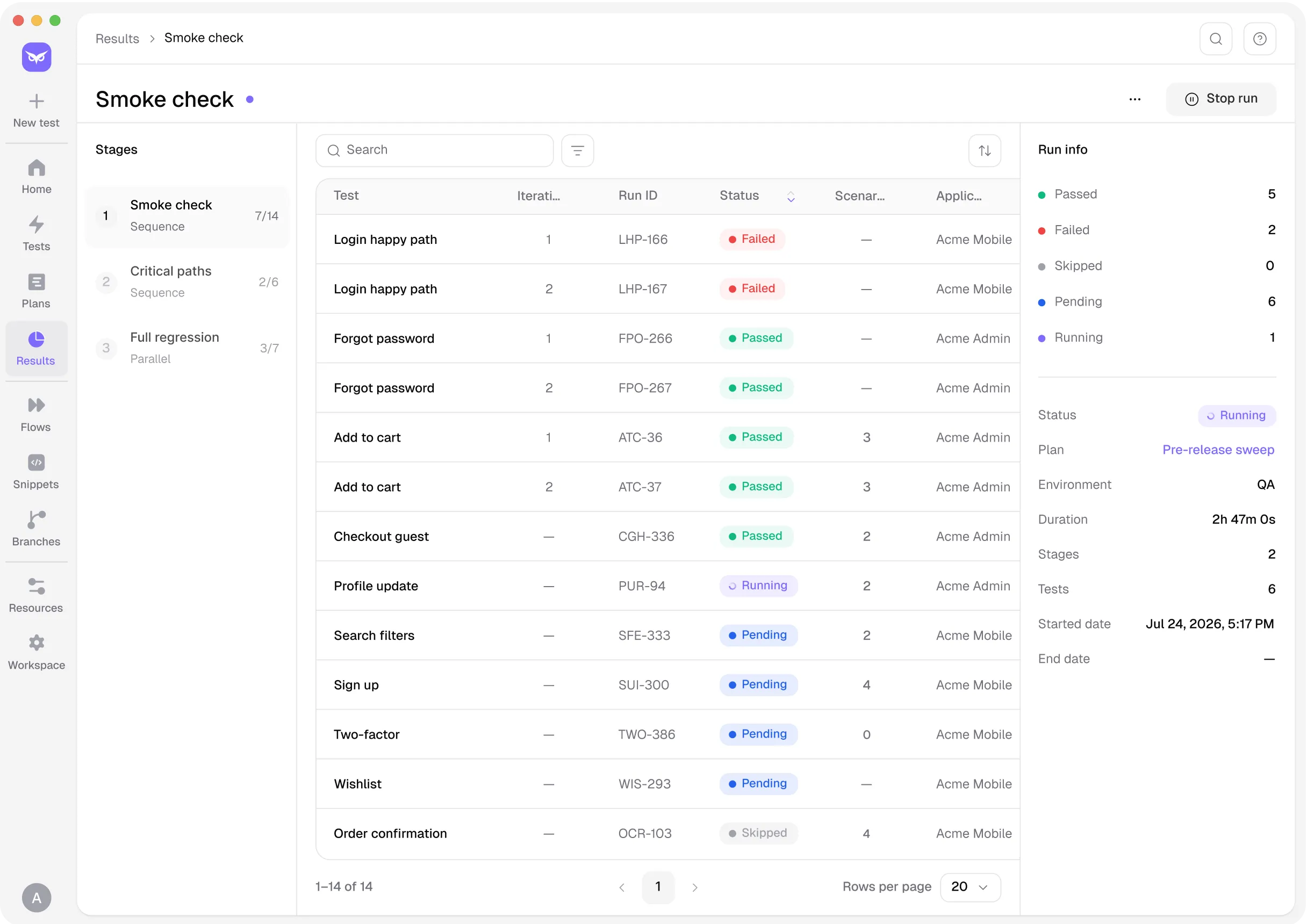Click the Application column header

tap(959, 196)
